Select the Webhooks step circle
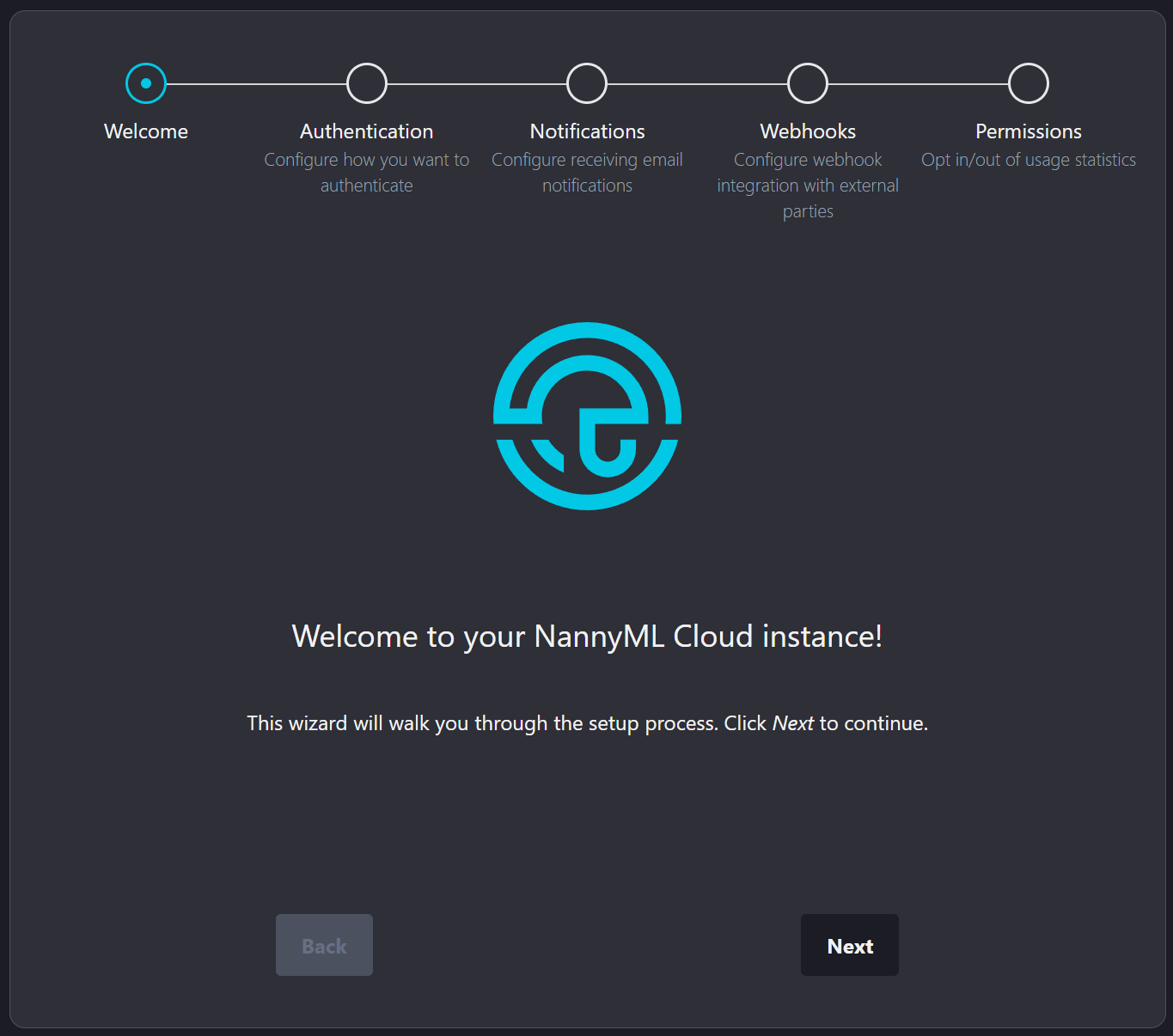 808,83
